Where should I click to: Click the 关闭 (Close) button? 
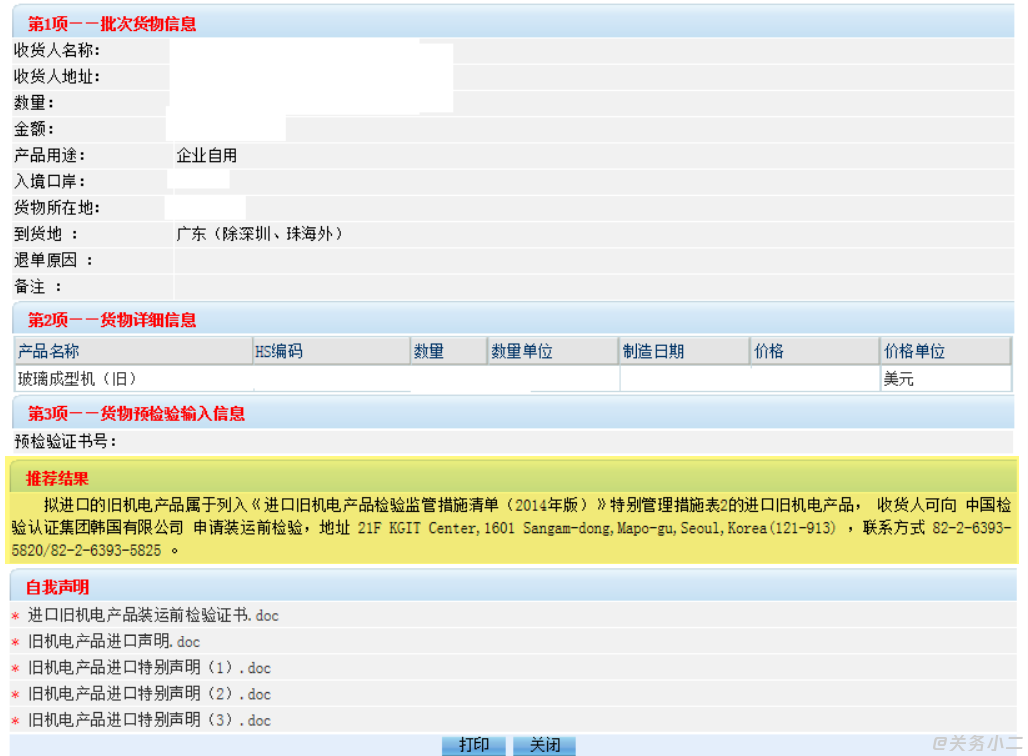click(x=544, y=745)
